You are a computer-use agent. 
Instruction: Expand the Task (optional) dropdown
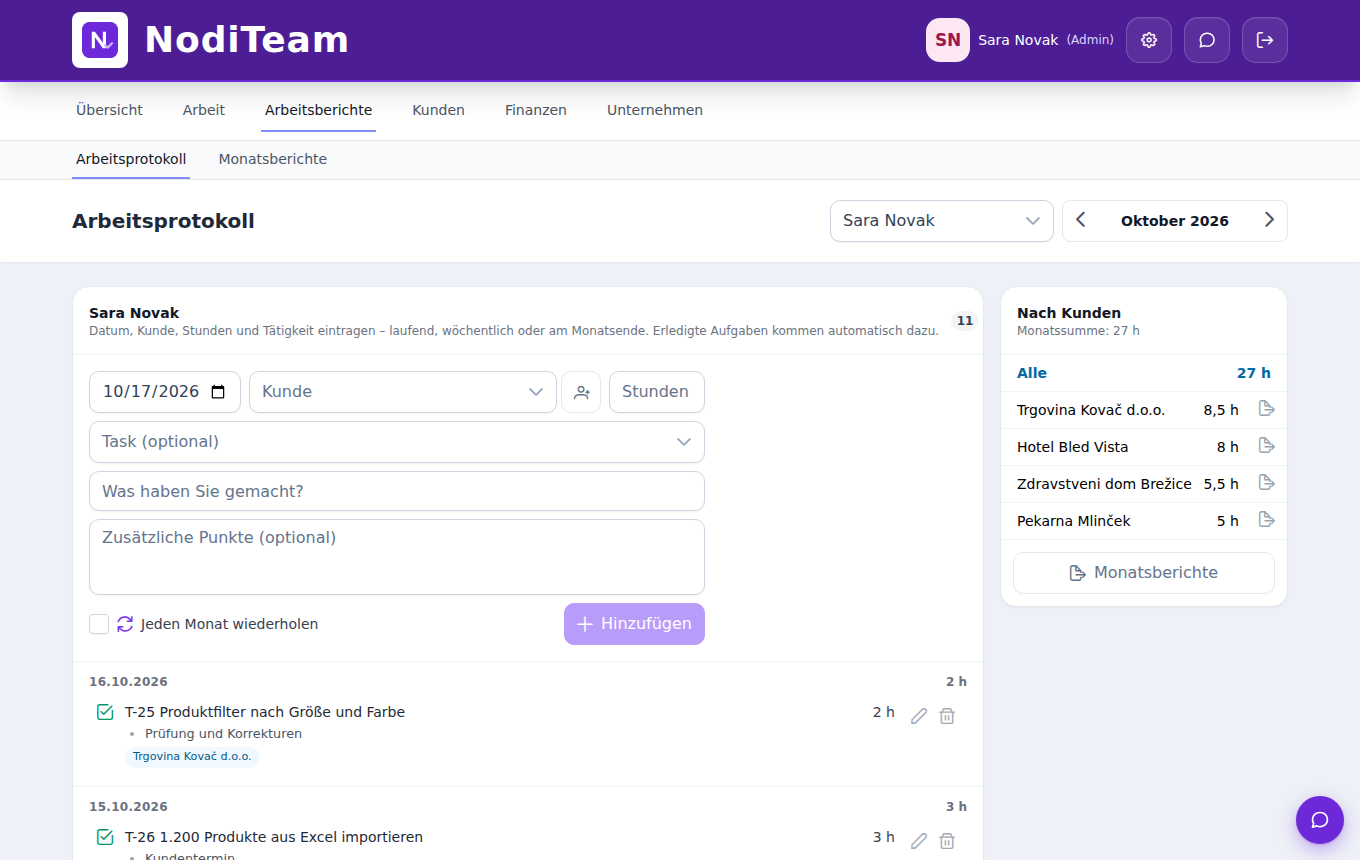pyautogui.click(x=397, y=442)
